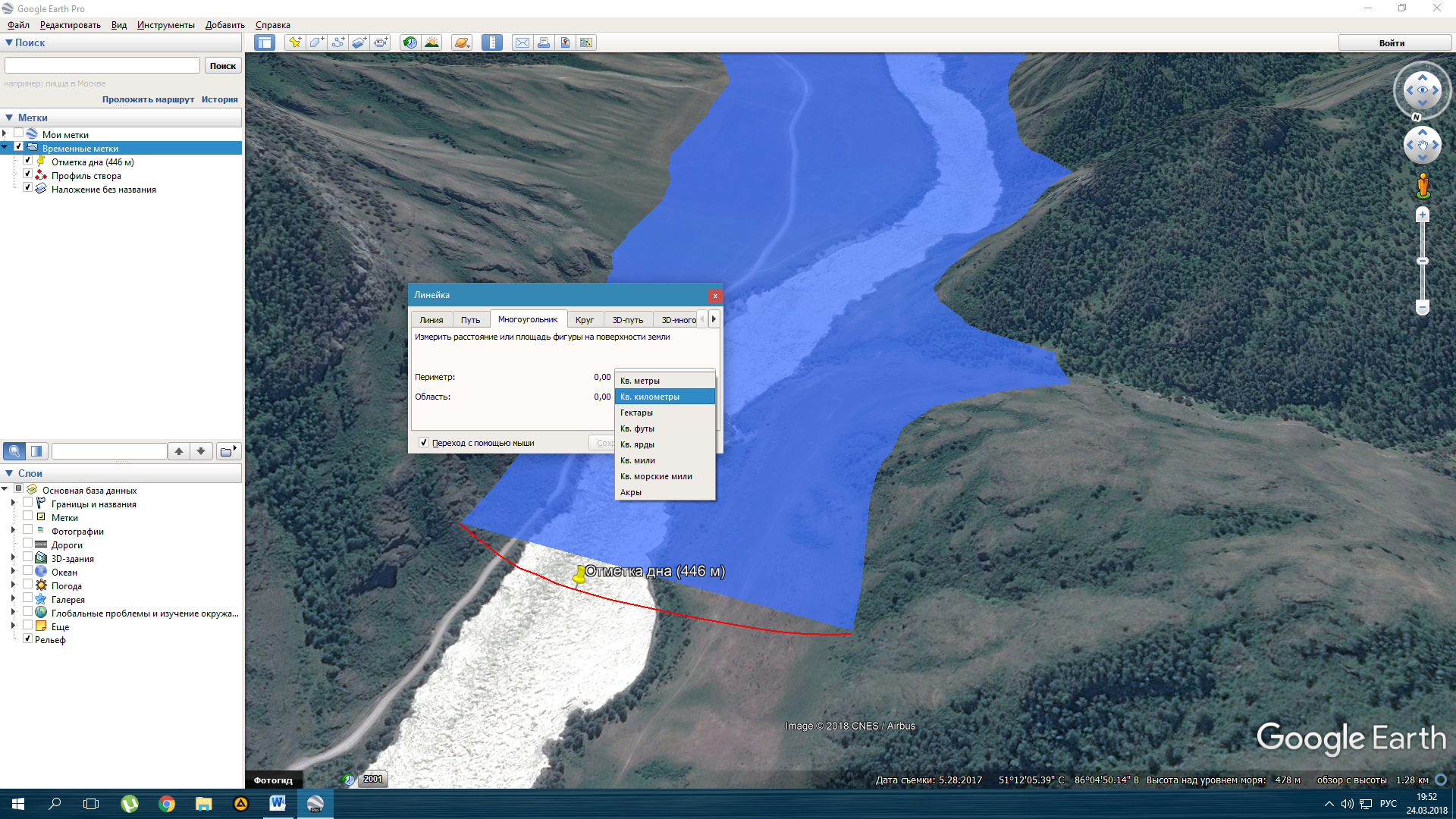The image size is (1456, 819).
Task: Switch to the 'Линия' ruler tab
Action: click(431, 320)
